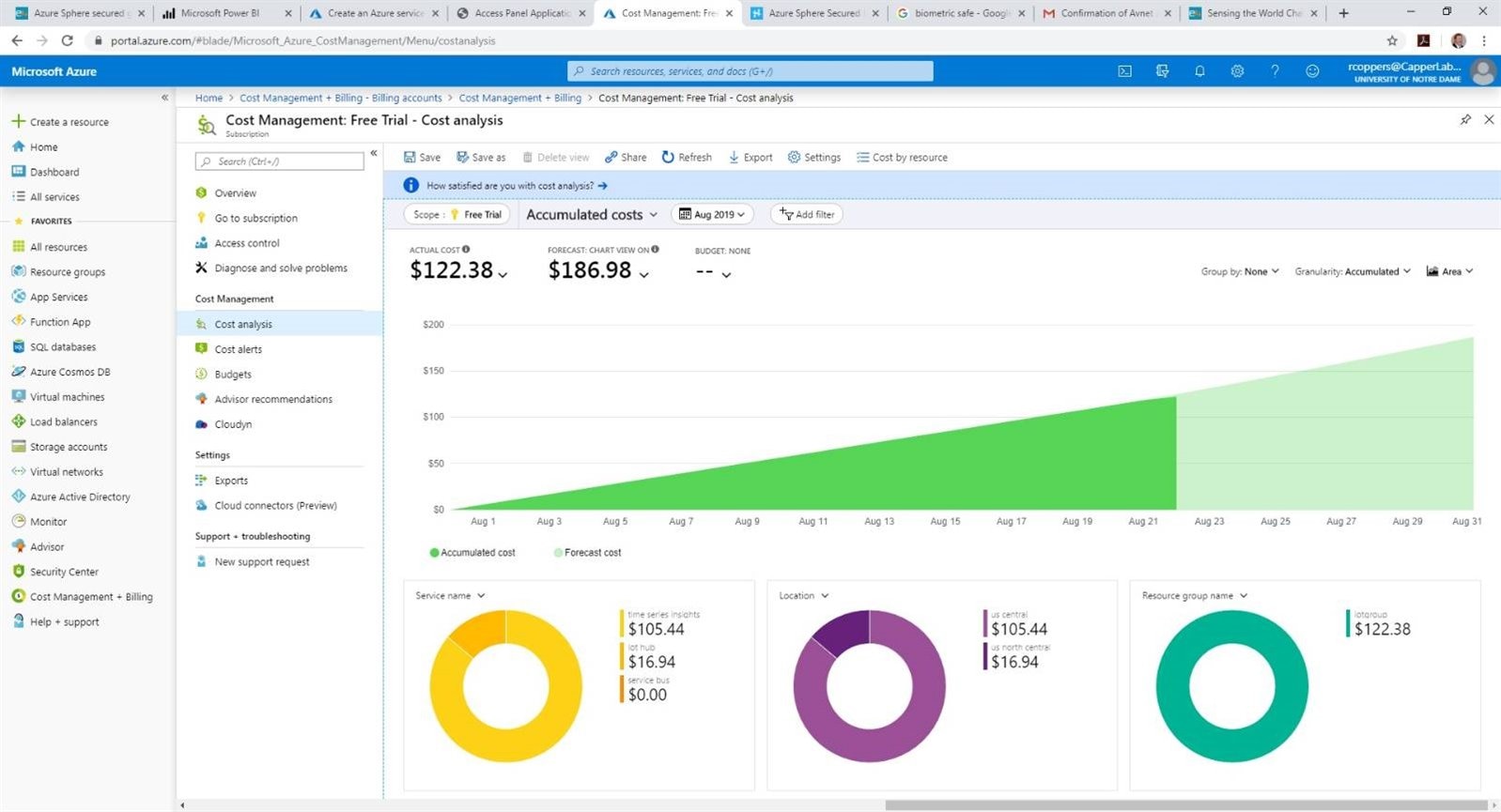This screenshot has height=812, width=1501.
Task: Click Home in the breadcrumb
Action: (x=209, y=98)
